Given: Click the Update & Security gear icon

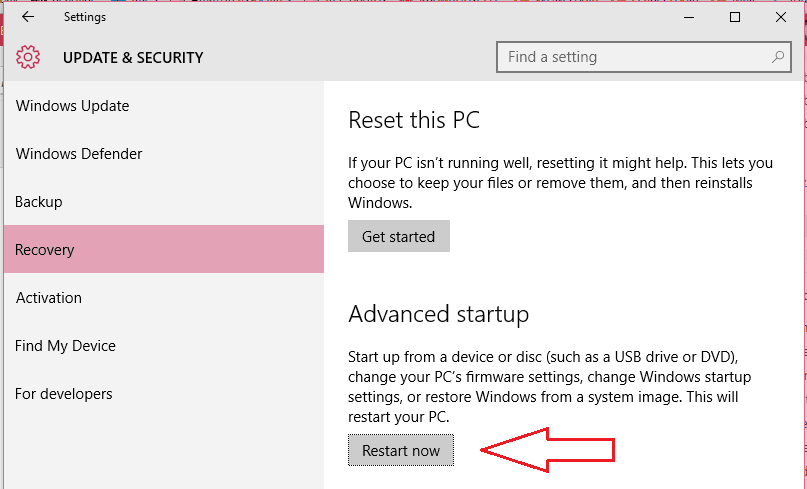Looking at the screenshot, I should click(28, 57).
